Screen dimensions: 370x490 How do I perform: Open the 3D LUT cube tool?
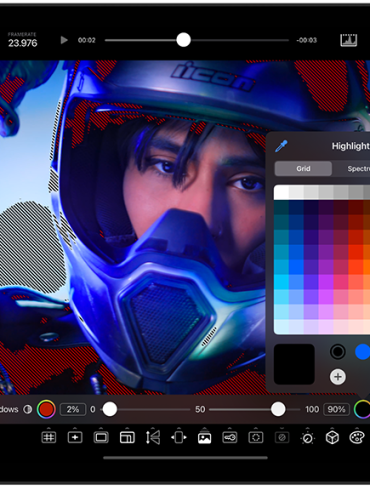point(332,437)
